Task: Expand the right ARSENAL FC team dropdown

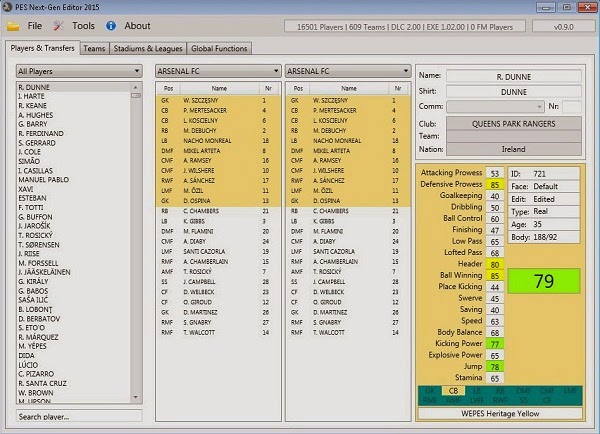Action: tap(348, 71)
